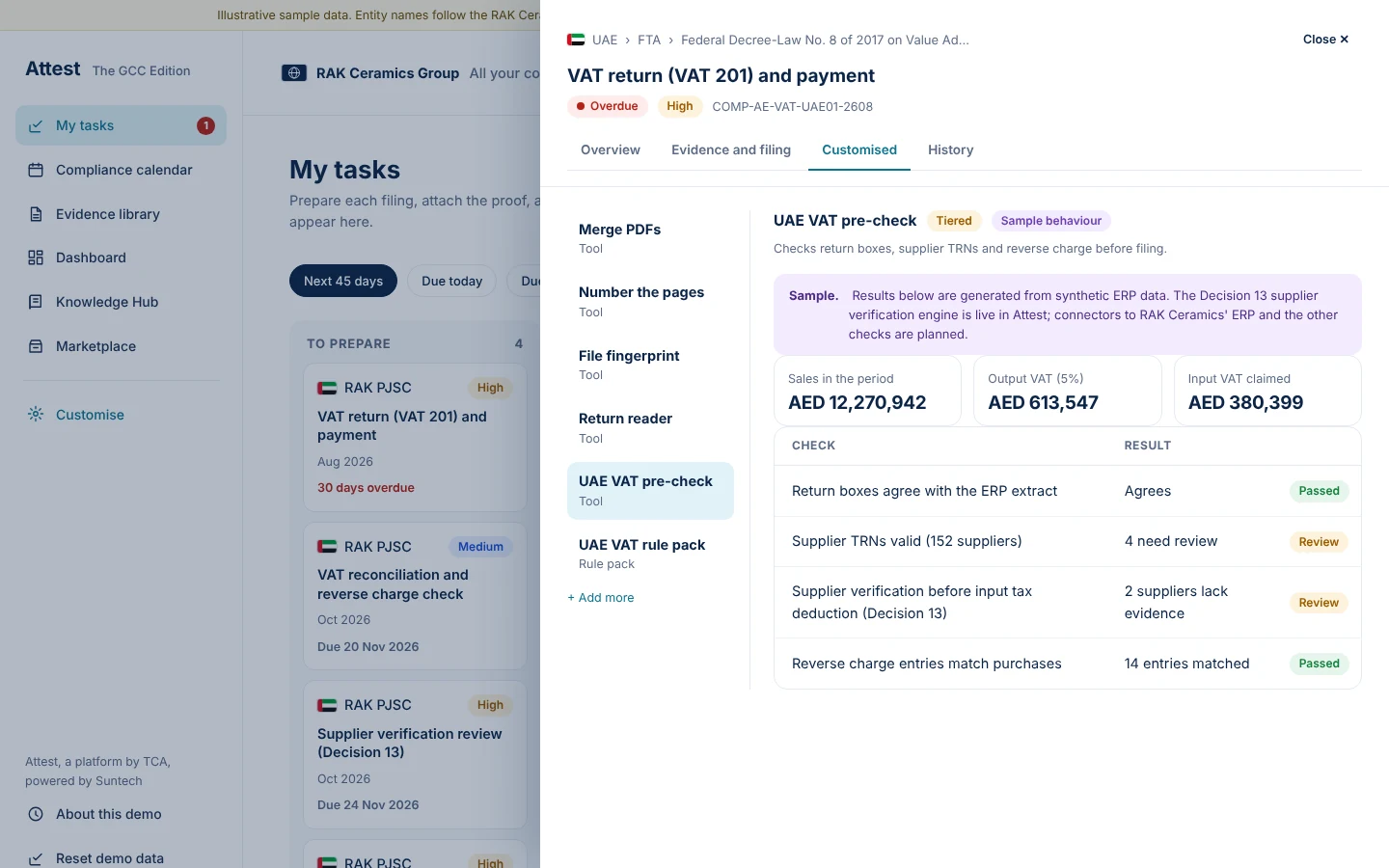
Task: Click the UAE flag on VAT reconciliation card
Action: click(x=327, y=547)
